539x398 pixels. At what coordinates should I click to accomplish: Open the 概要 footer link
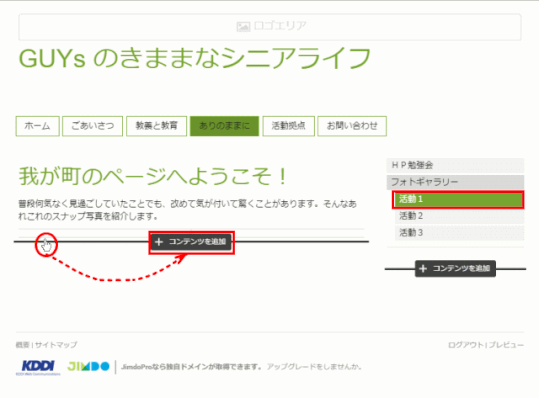(23, 345)
